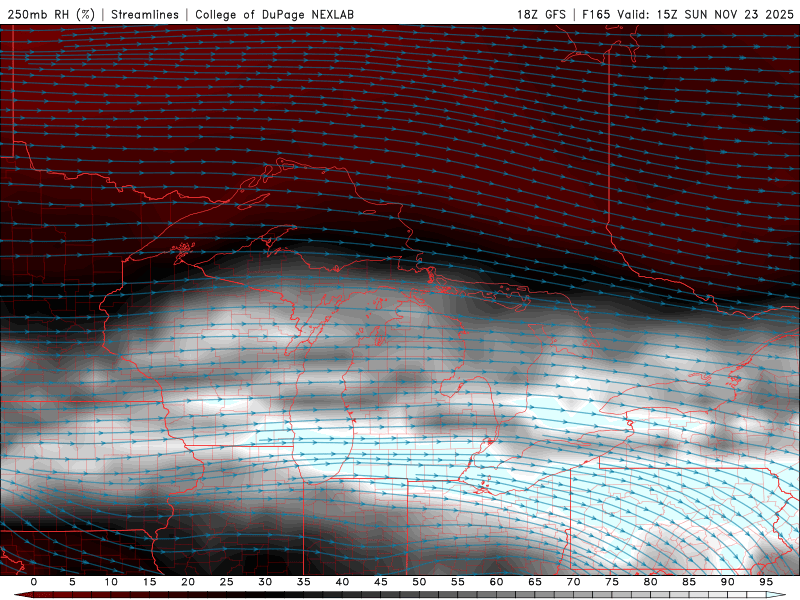Click the colorbar label "20"
Viewport: 800px width, 600px height.
pyautogui.click(x=188, y=582)
